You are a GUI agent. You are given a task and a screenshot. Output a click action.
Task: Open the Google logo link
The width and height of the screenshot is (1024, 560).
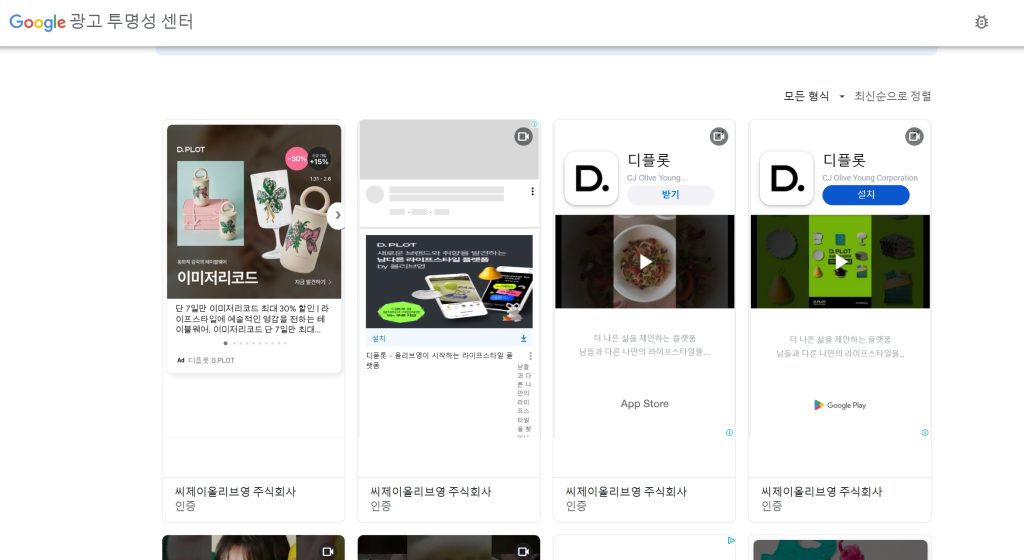click(37, 22)
